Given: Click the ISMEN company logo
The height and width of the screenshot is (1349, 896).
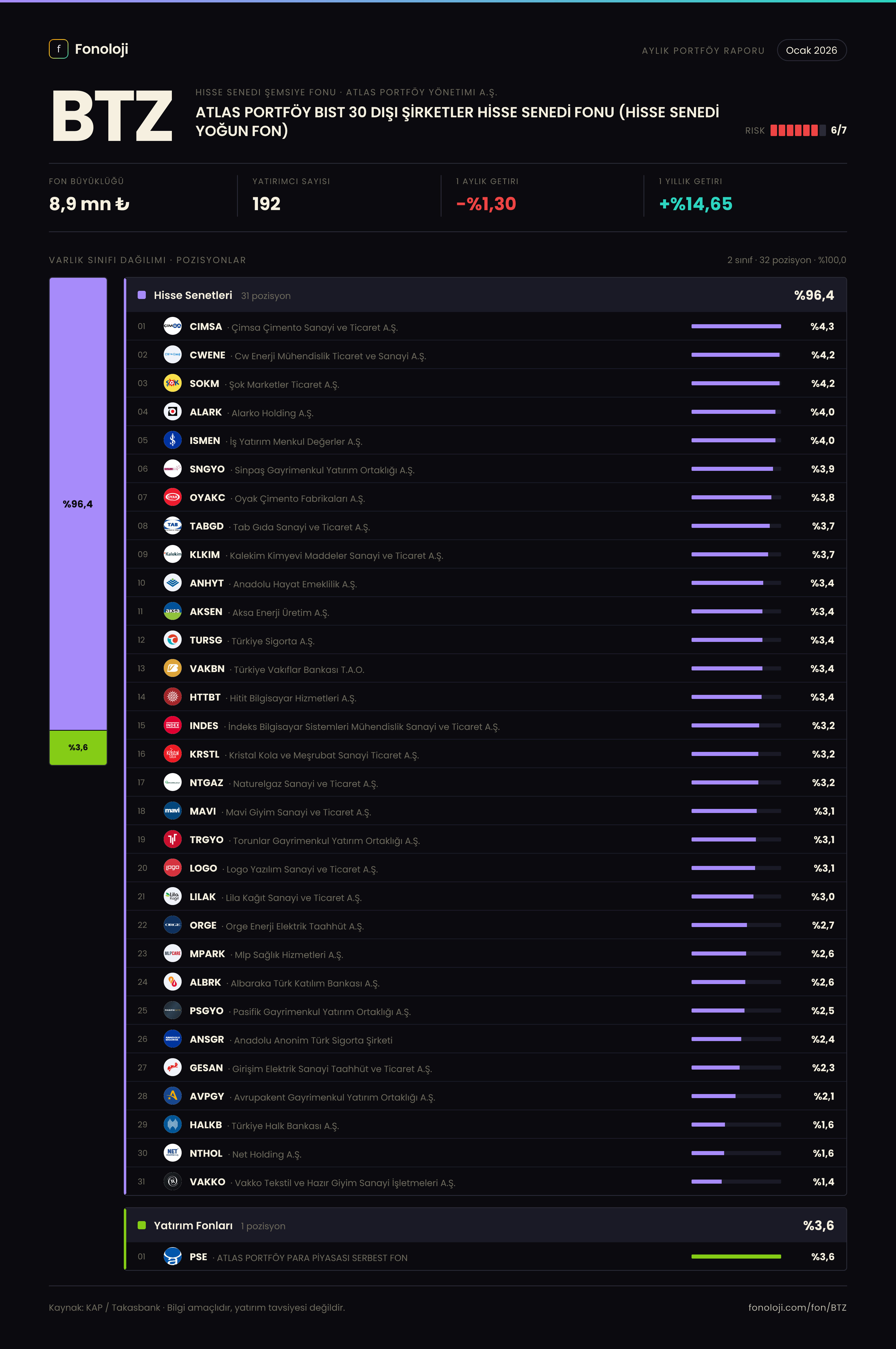Looking at the screenshot, I should (173, 440).
